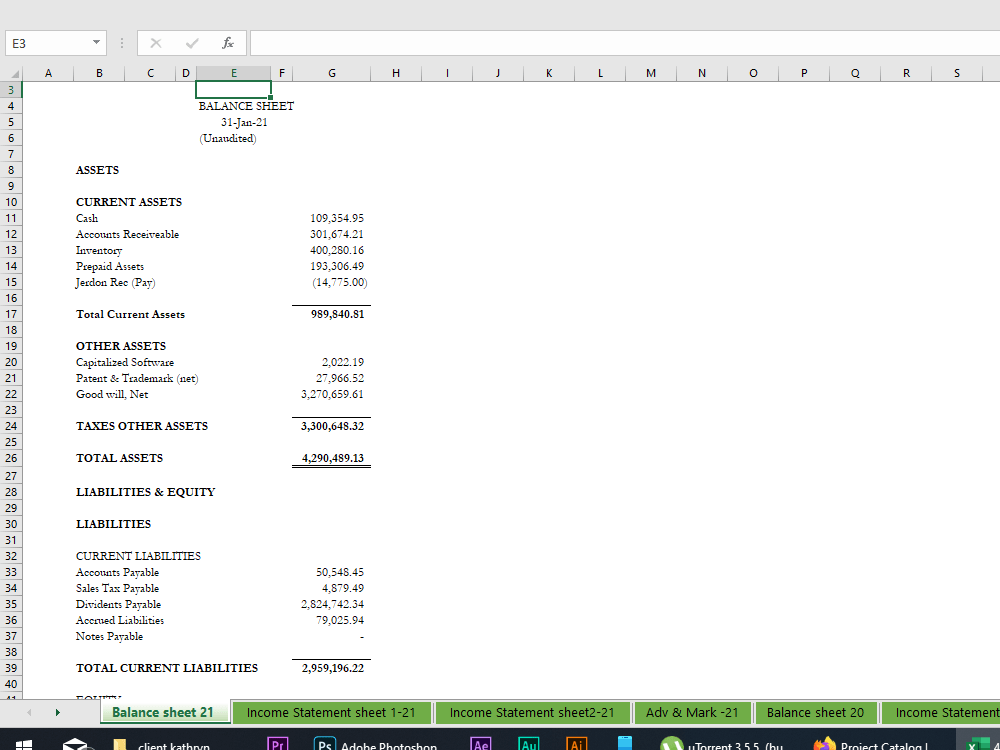Image resolution: width=1000 pixels, height=750 pixels.
Task: Select column G by clicking its header
Action: click(x=332, y=72)
